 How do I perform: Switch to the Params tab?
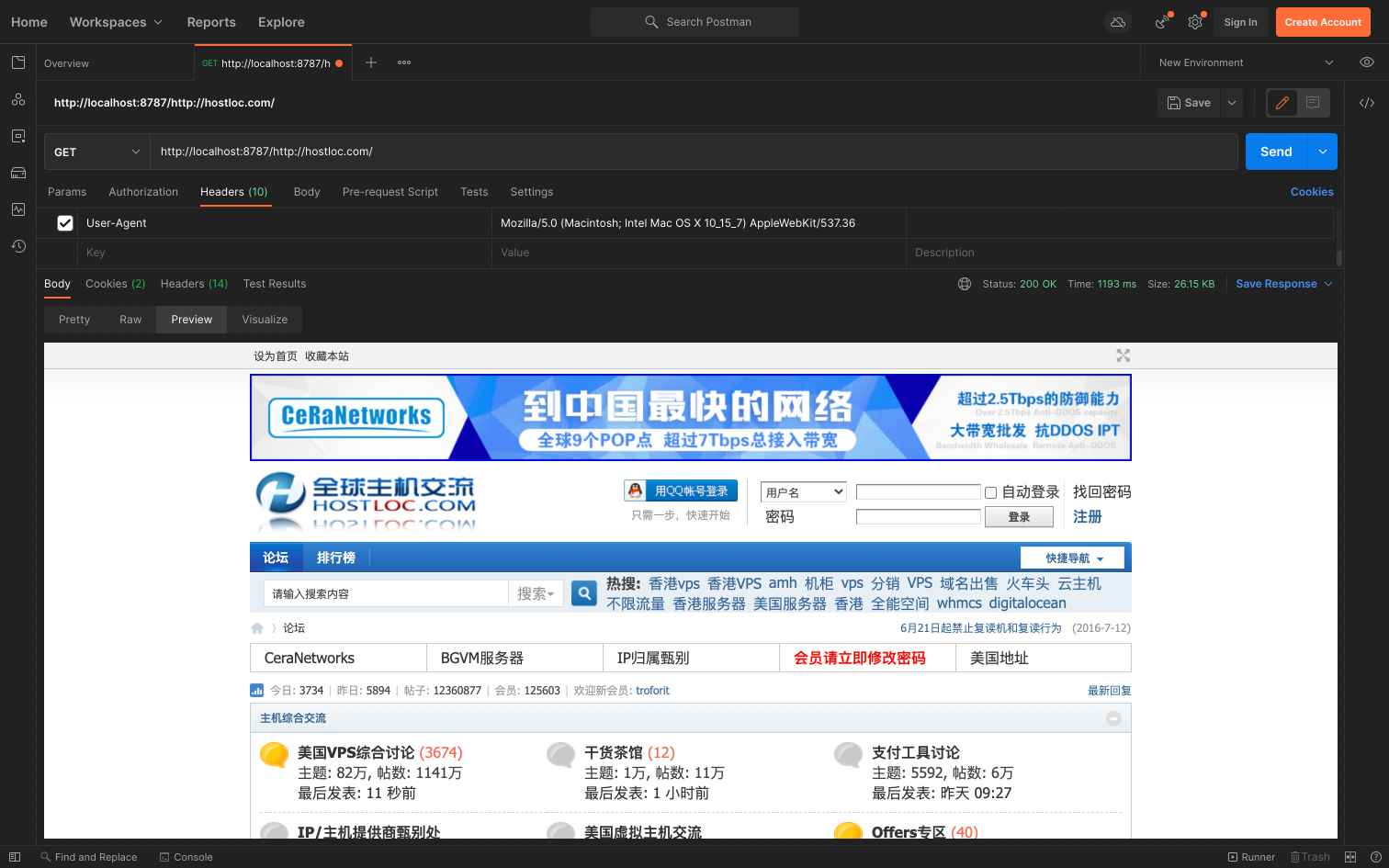click(x=67, y=192)
